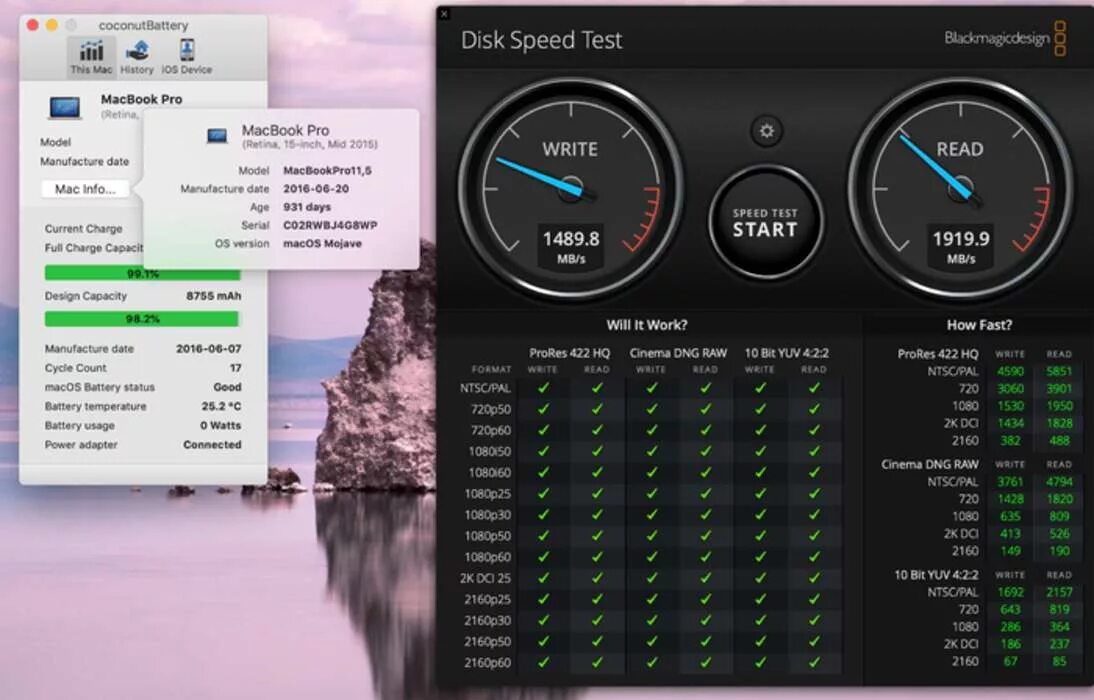The width and height of the screenshot is (1094, 700).
Task: Select Cinema DNG RAW NTSC/PAL read 4794
Action: coord(1059,482)
